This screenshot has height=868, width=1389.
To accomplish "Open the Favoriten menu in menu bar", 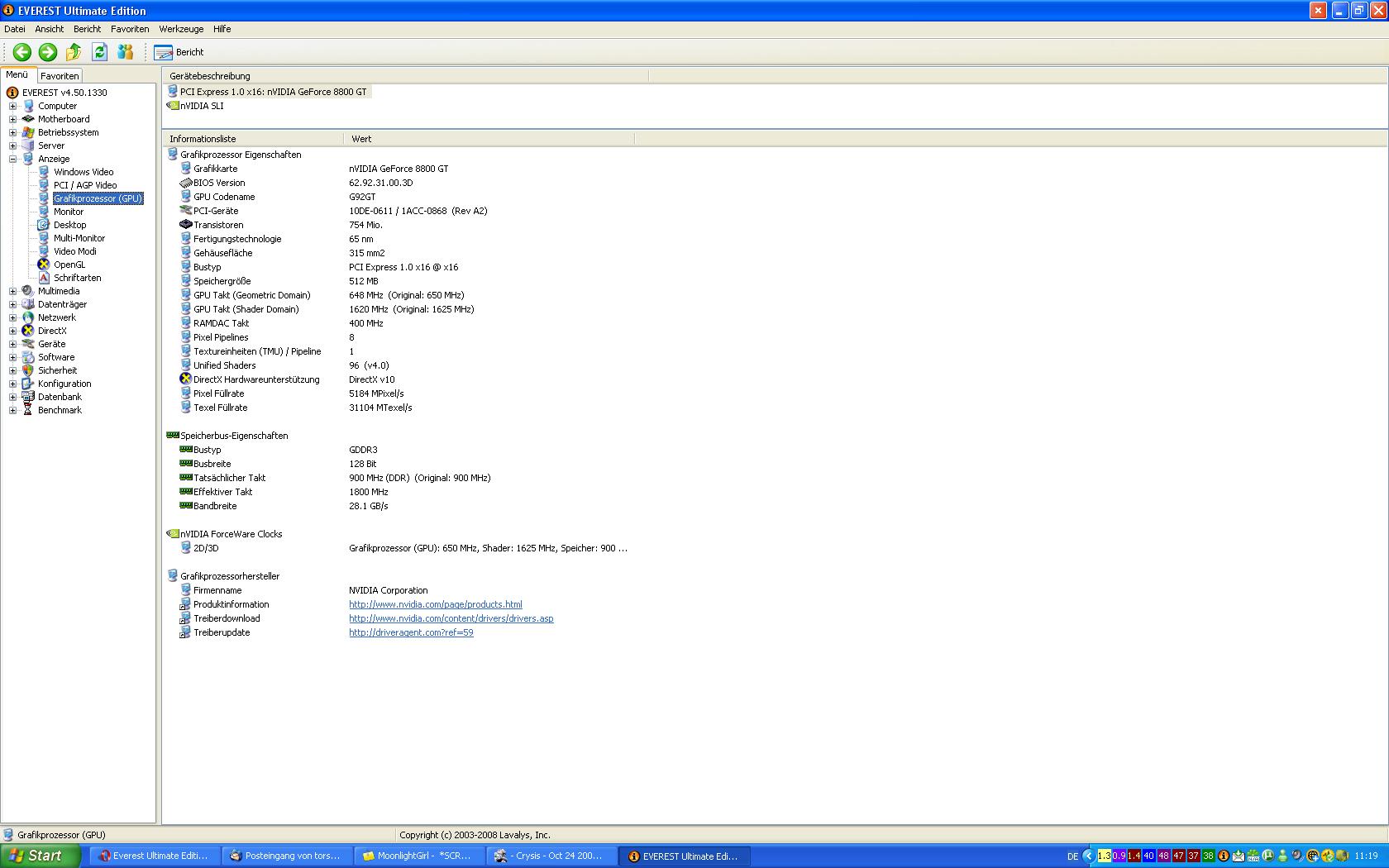I will pos(130,29).
